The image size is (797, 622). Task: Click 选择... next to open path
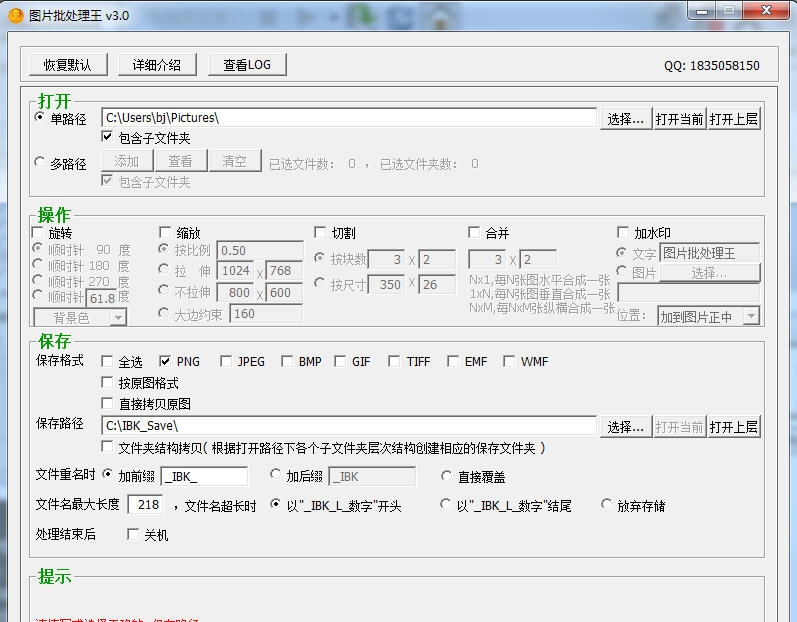tap(626, 119)
